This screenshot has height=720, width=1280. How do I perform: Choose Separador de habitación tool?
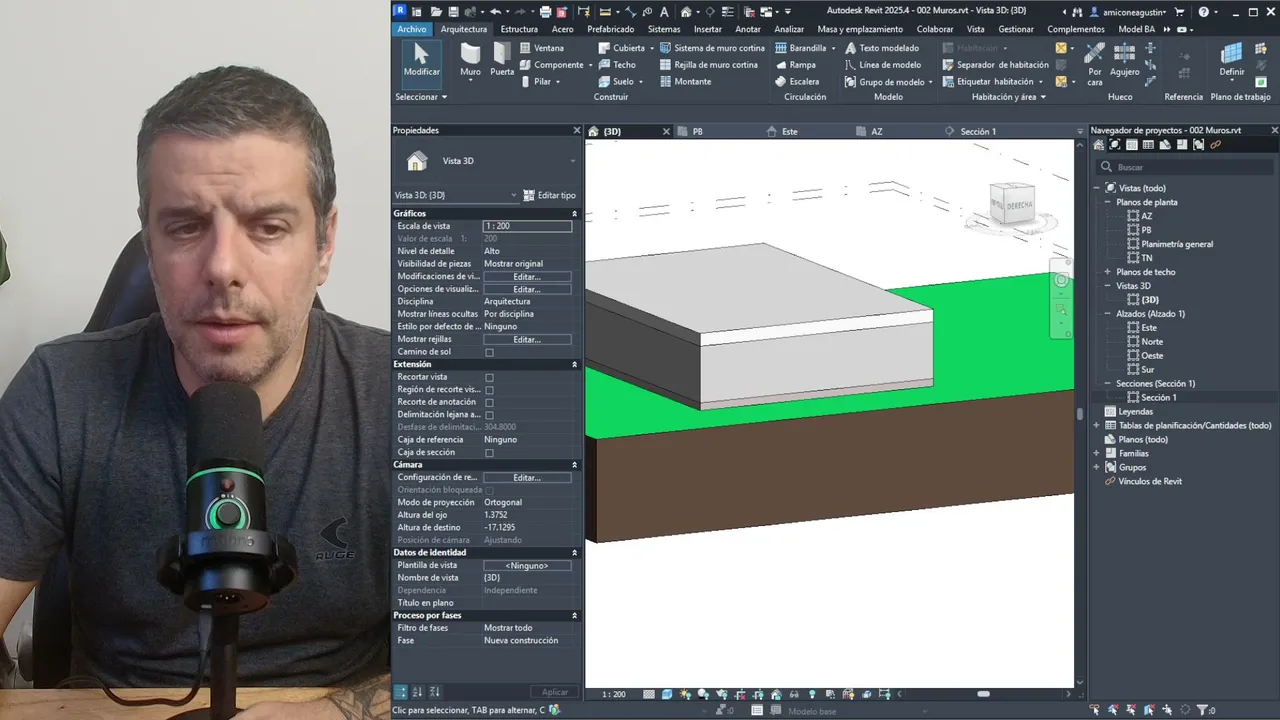pyautogui.click(x=995, y=65)
